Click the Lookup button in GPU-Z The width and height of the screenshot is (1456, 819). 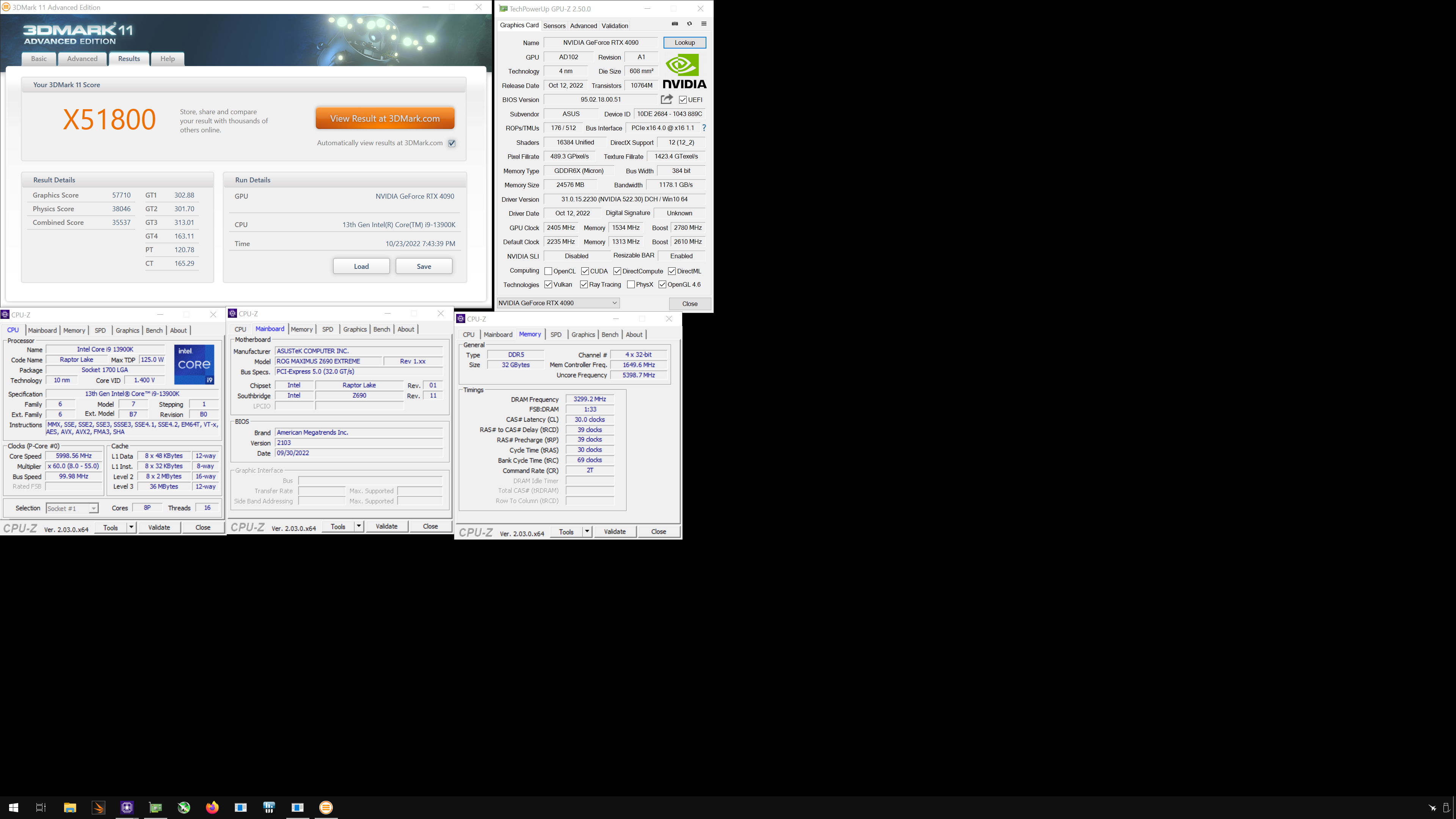pyautogui.click(x=684, y=42)
